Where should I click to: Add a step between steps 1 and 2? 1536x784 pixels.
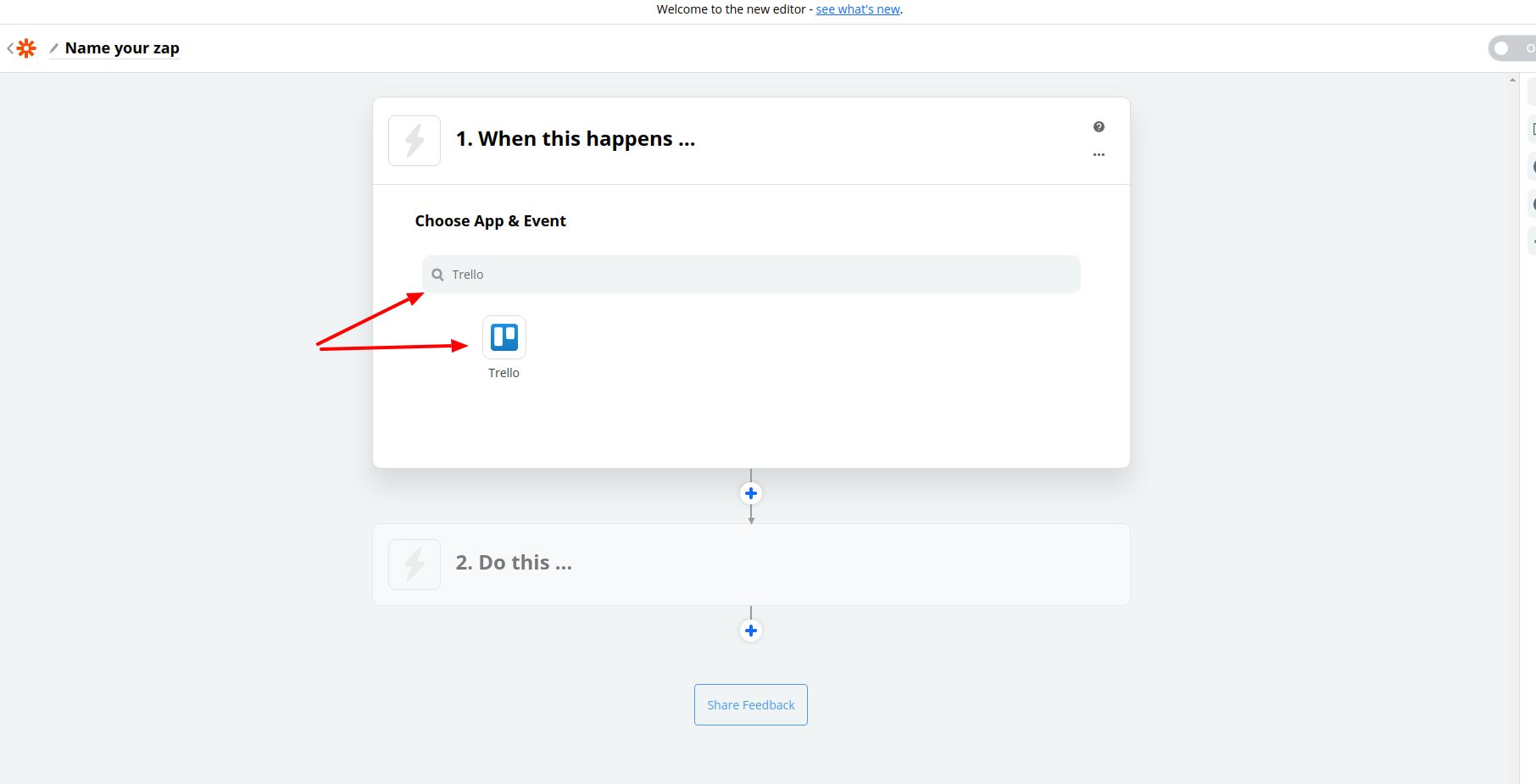(751, 493)
